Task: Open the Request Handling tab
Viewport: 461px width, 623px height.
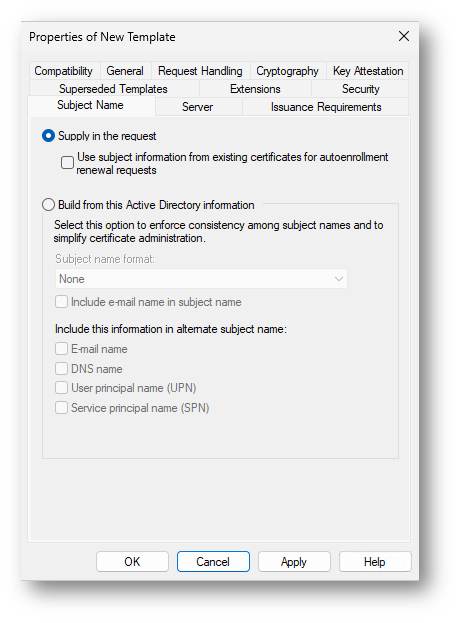Action: (200, 71)
